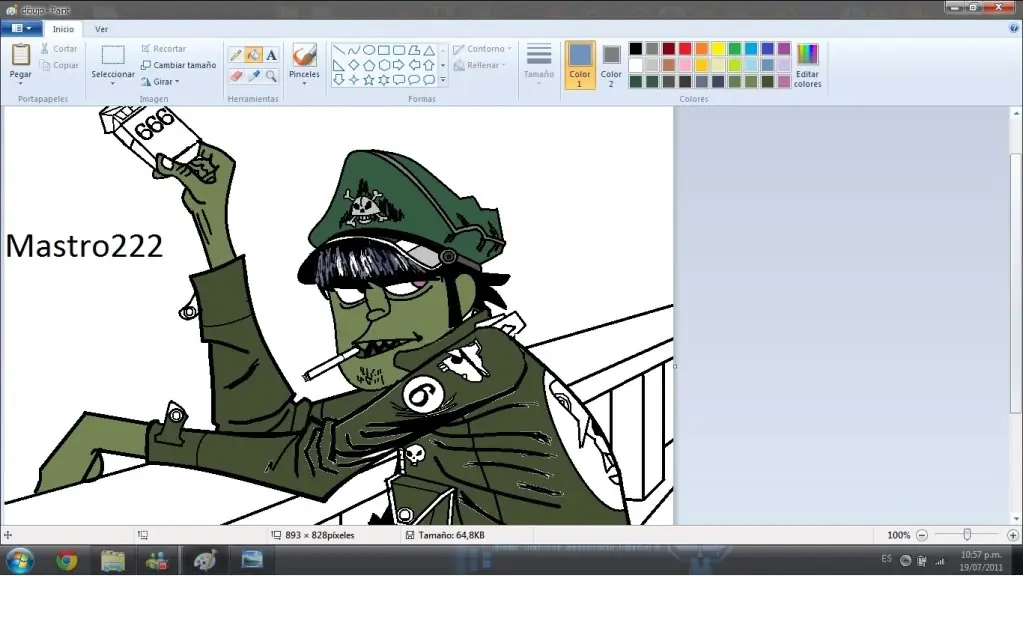This screenshot has height=620, width=1023.
Task: Pick the Up arrow shape
Action: pos(429,65)
